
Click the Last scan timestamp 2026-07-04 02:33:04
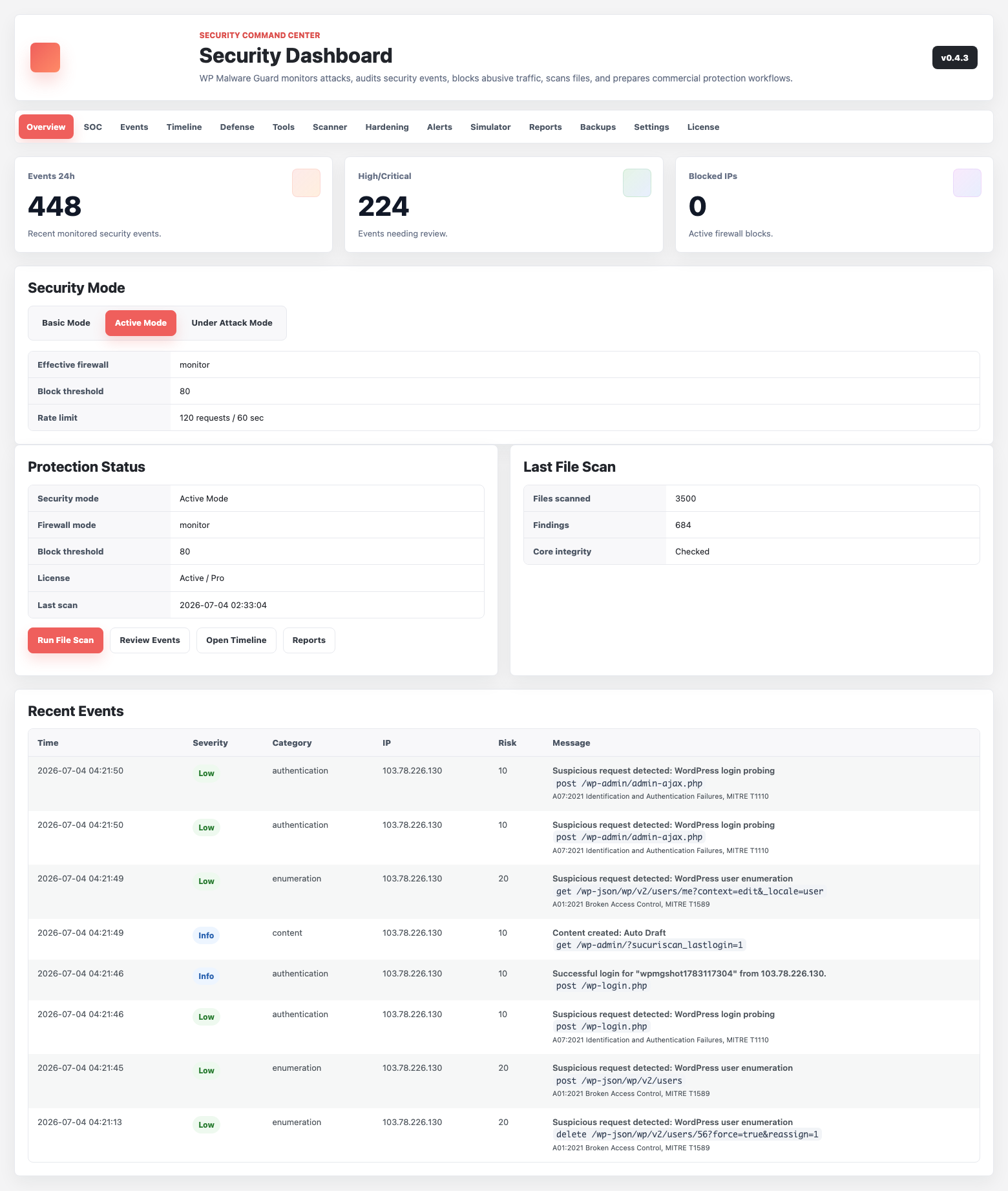223,606
